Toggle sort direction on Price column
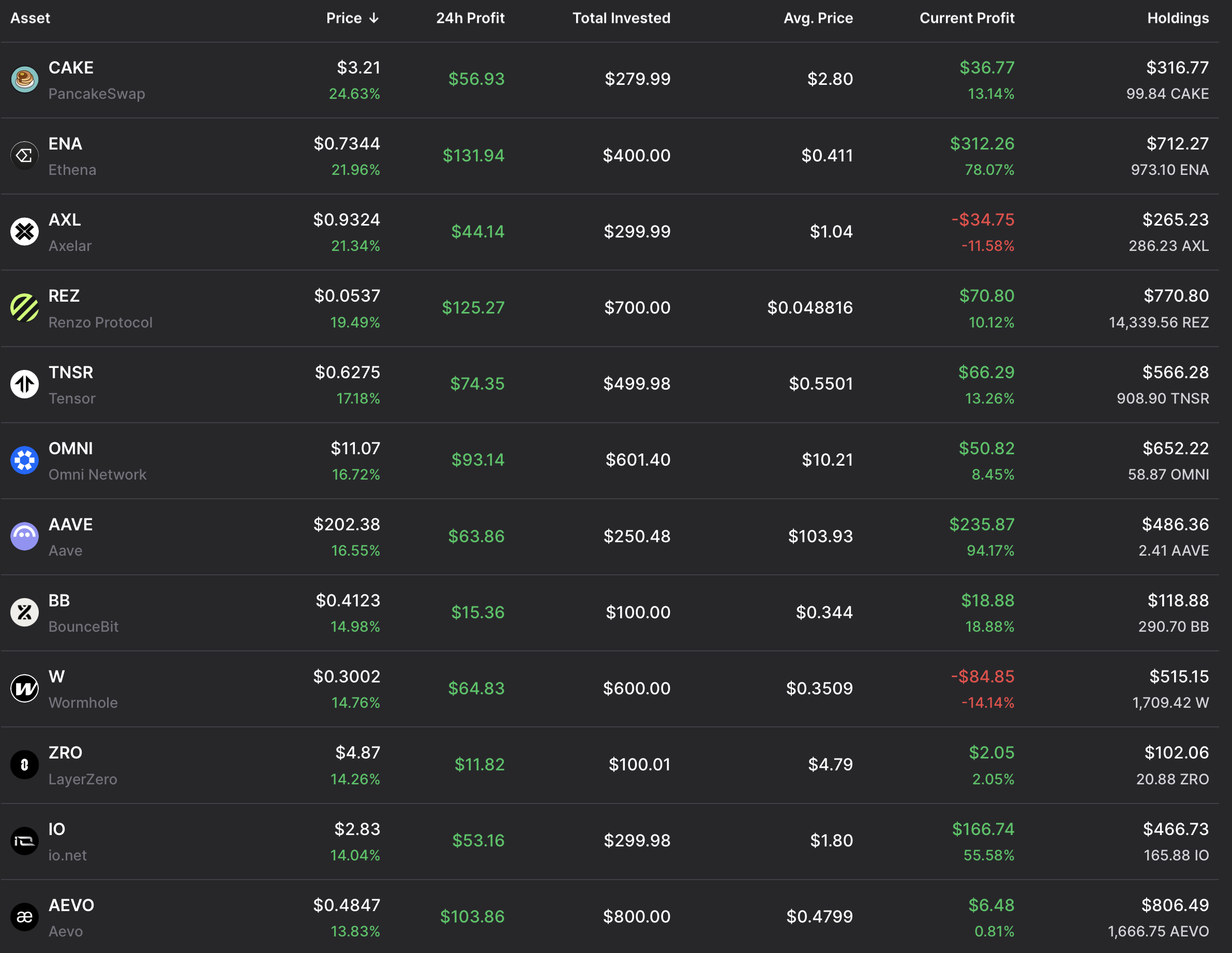This screenshot has height=953, width=1232. pos(353,18)
